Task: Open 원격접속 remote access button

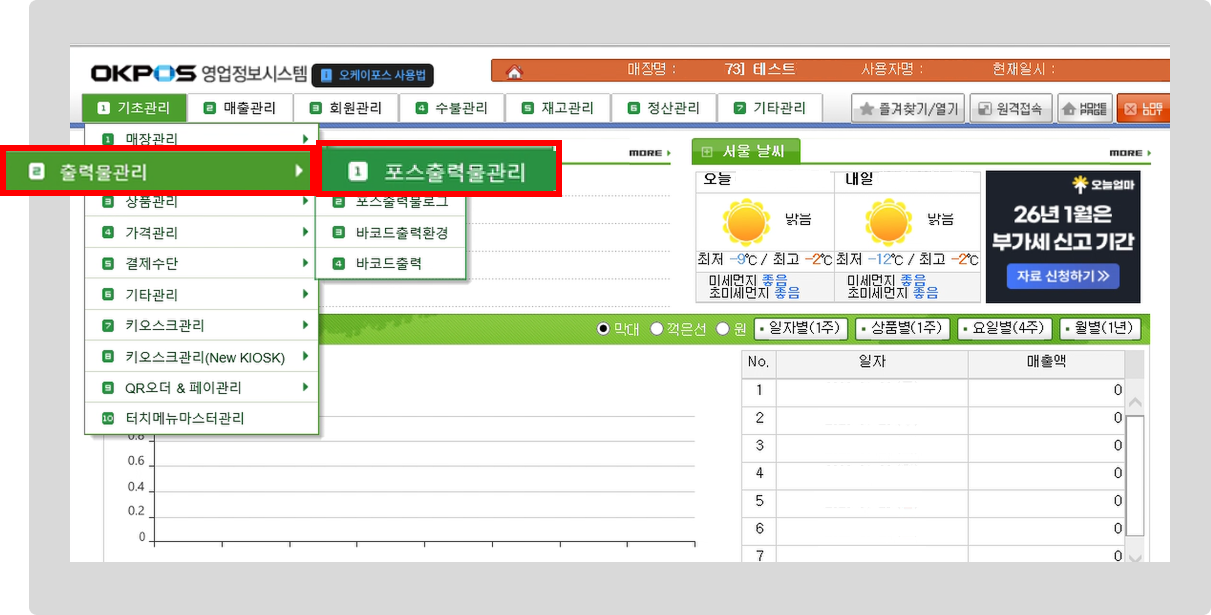Action: coord(1012,109)
